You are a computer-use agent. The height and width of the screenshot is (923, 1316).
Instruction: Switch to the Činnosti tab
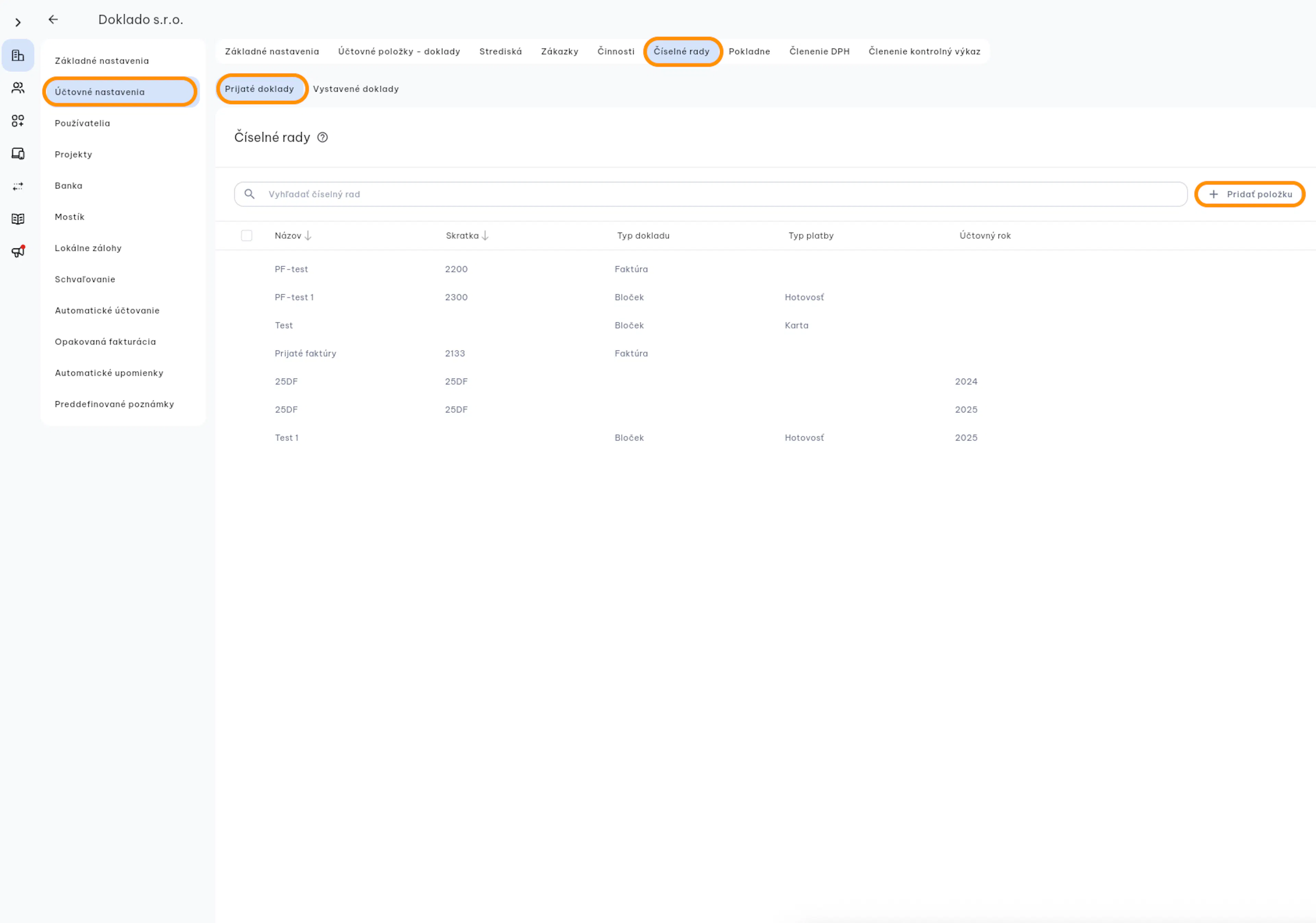tap(616, 52)
